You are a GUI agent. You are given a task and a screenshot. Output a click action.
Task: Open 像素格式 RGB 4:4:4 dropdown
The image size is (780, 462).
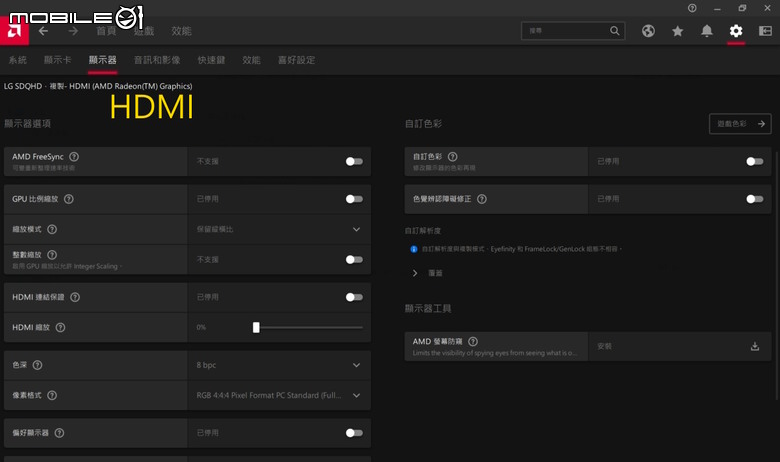tap(279, 395)
